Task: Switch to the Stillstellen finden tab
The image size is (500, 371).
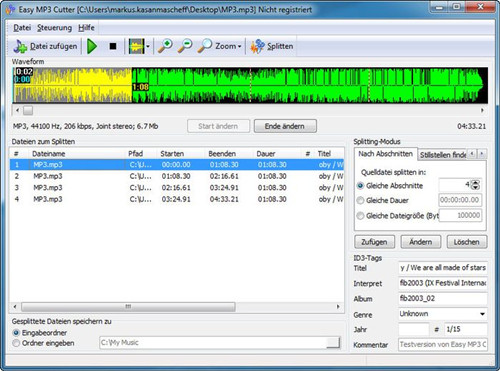Action: pos(443,155)
